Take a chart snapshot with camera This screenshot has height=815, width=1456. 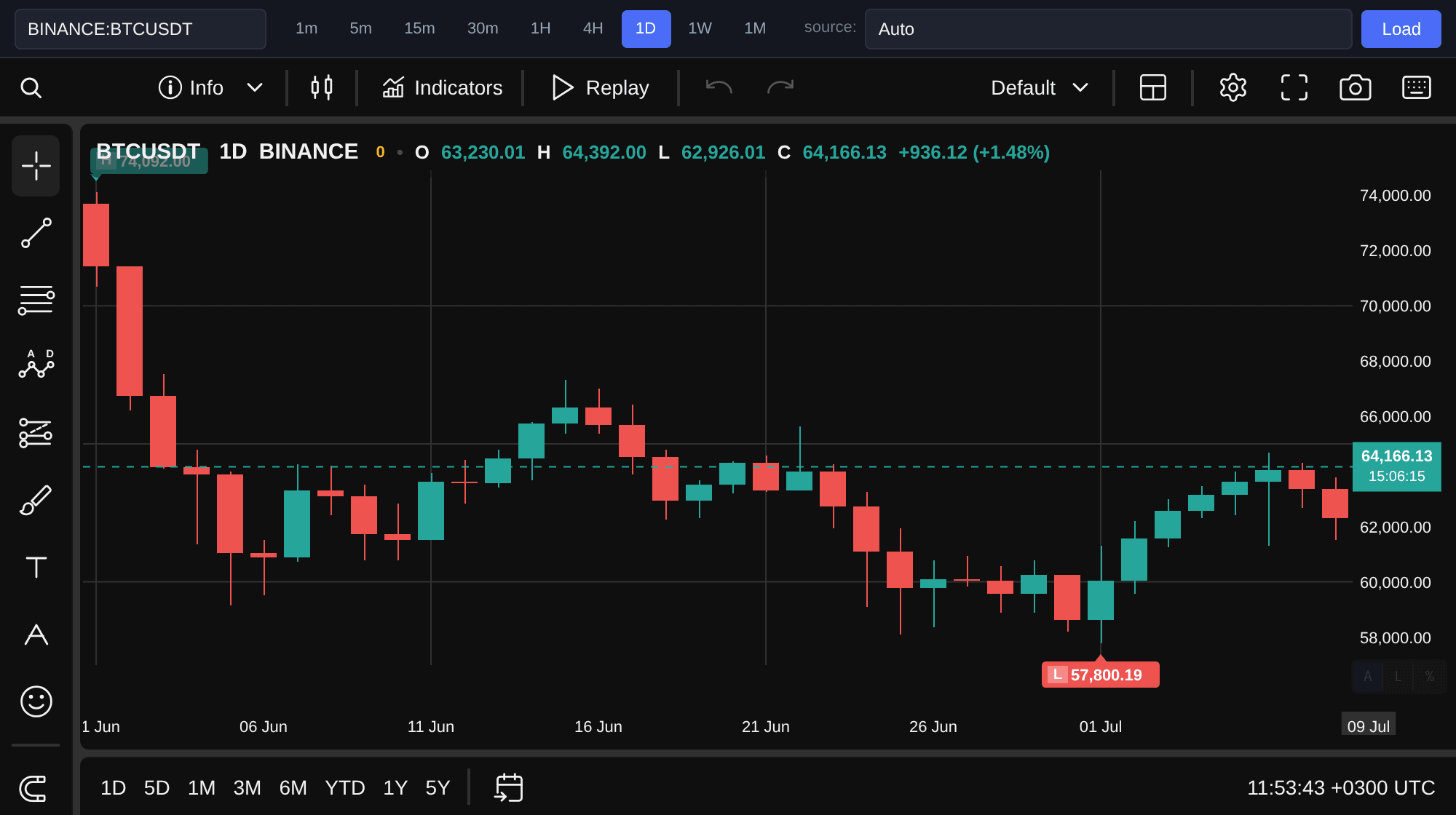click(x=1356, y=87)
